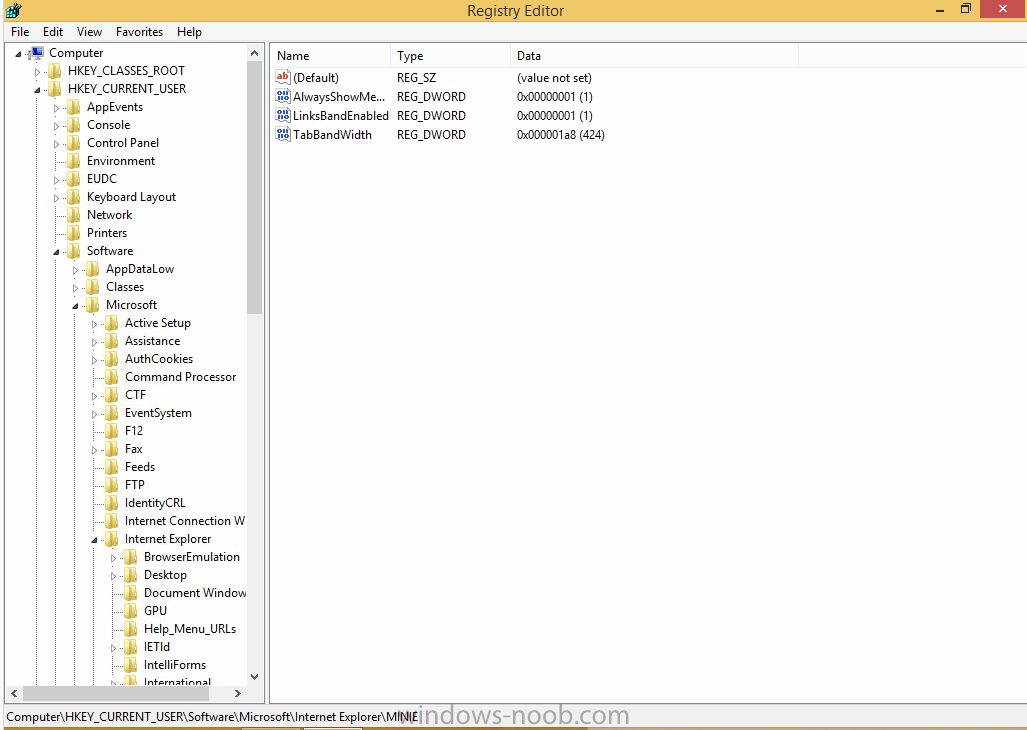1027x730 pixels.
Task: Click the Registry Editor title bar icon
Action: pos(14,10)
